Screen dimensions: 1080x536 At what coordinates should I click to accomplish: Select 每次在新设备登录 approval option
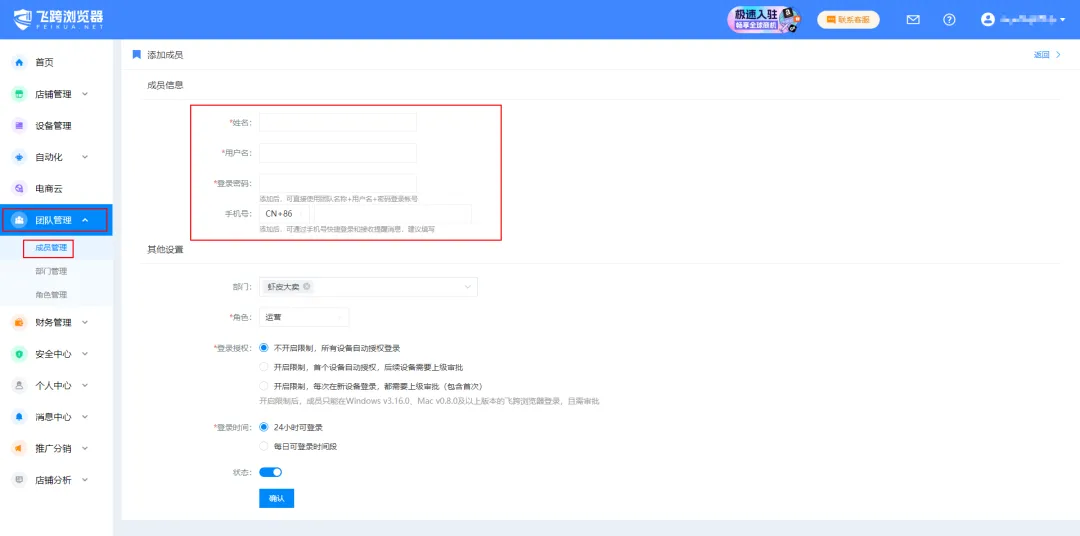click(264, 386)
